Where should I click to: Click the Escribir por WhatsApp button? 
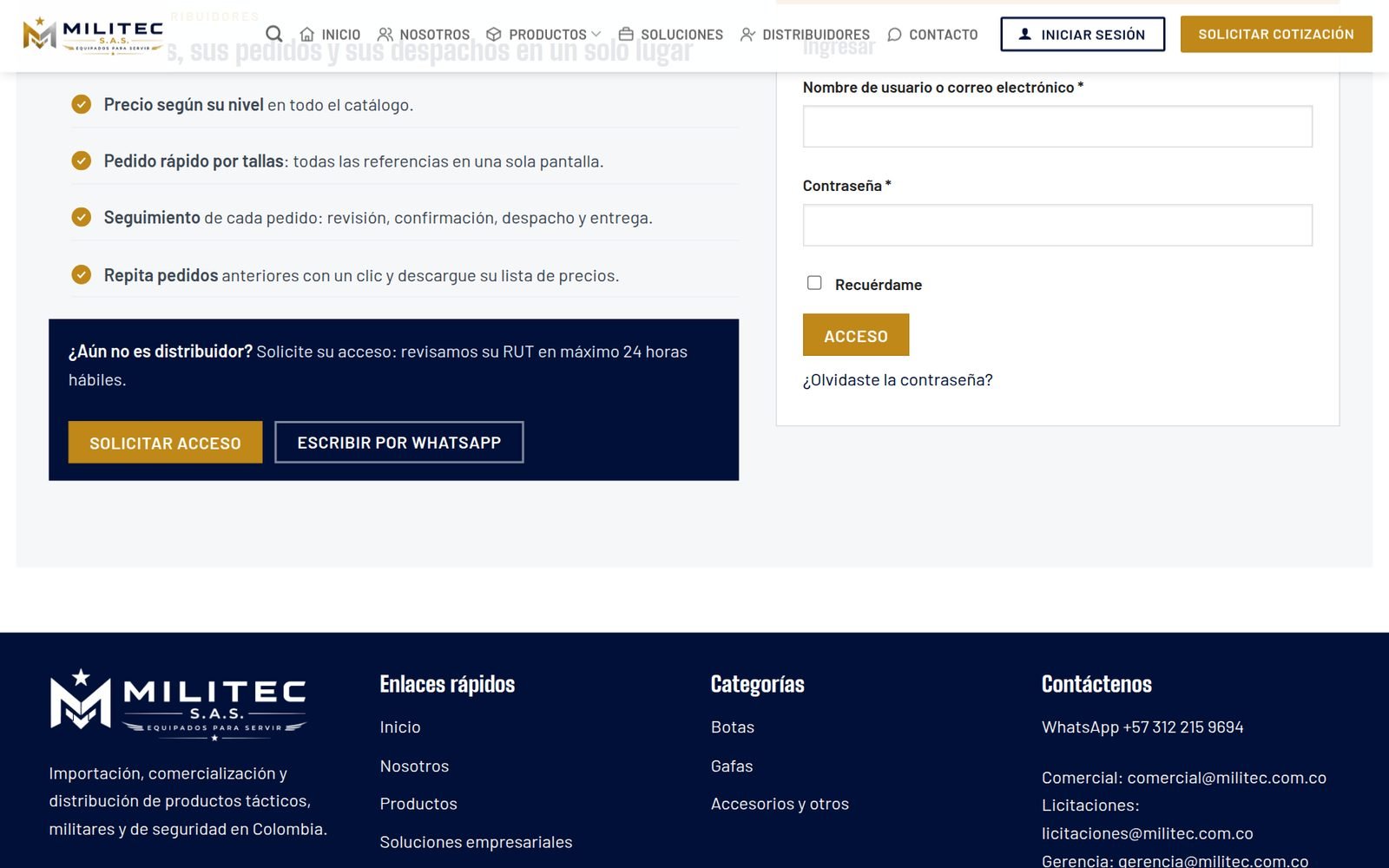(399, 443)
